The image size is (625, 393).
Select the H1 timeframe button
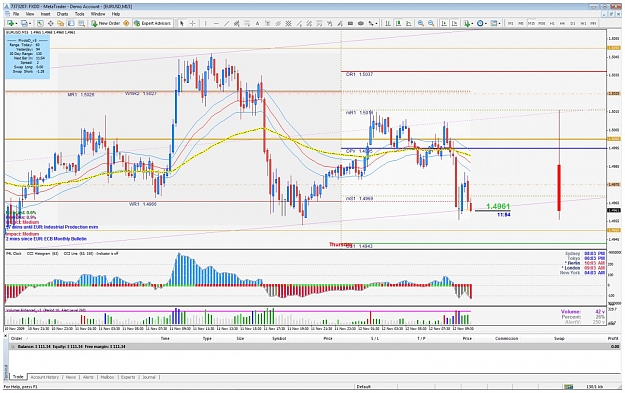click(552, 23)
